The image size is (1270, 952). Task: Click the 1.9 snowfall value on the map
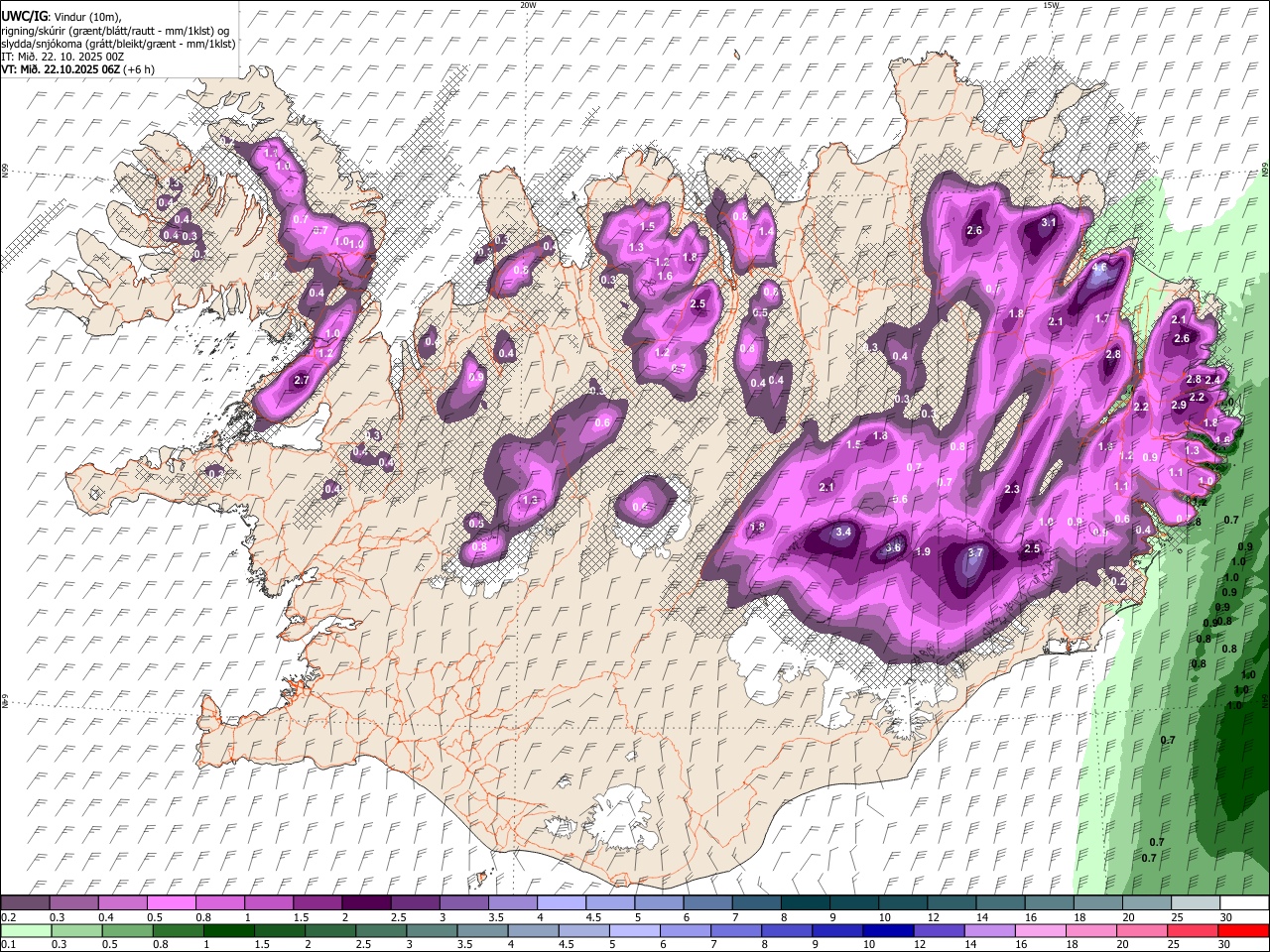point(923,552)
